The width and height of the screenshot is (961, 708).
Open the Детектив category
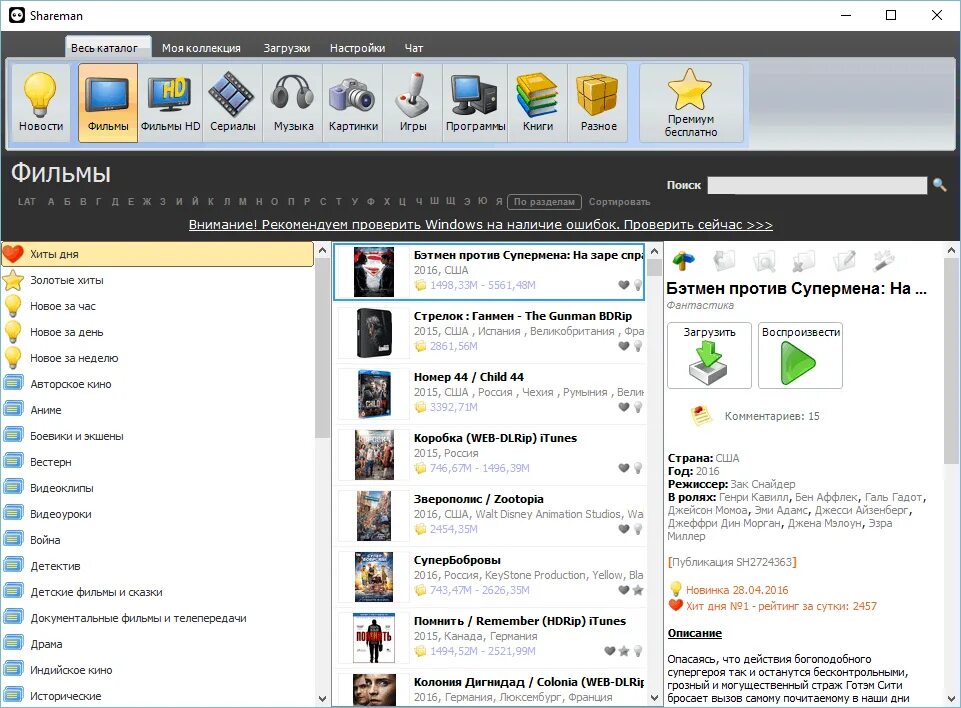[x=158, y=566]
